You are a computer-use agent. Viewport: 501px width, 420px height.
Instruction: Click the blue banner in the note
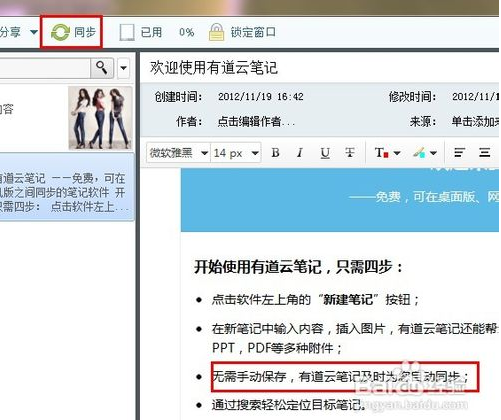pyautogui.click(x=340, y=200)
